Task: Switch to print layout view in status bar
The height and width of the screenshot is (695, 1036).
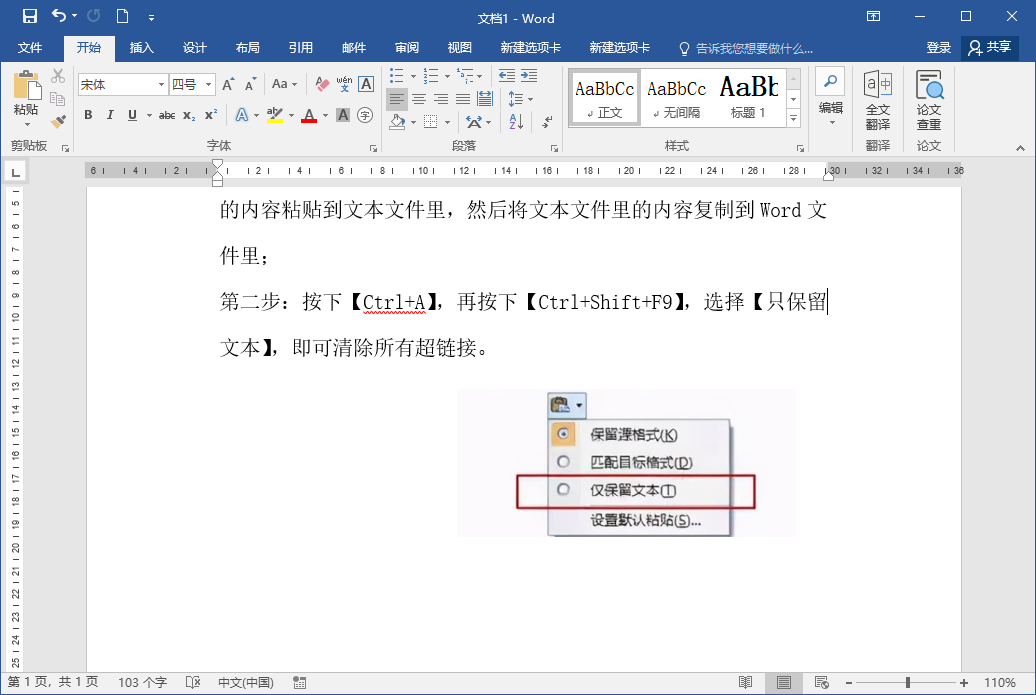Action: [x=784, y=682]
